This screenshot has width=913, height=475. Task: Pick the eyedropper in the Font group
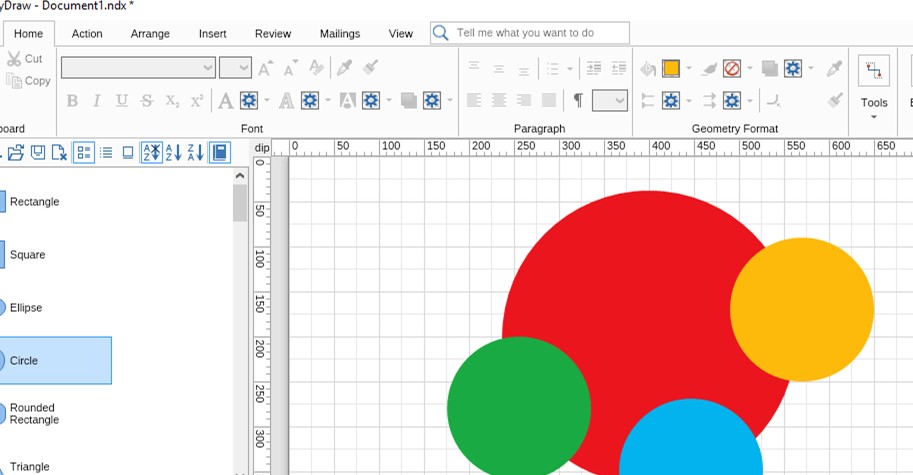coord(344,68)
